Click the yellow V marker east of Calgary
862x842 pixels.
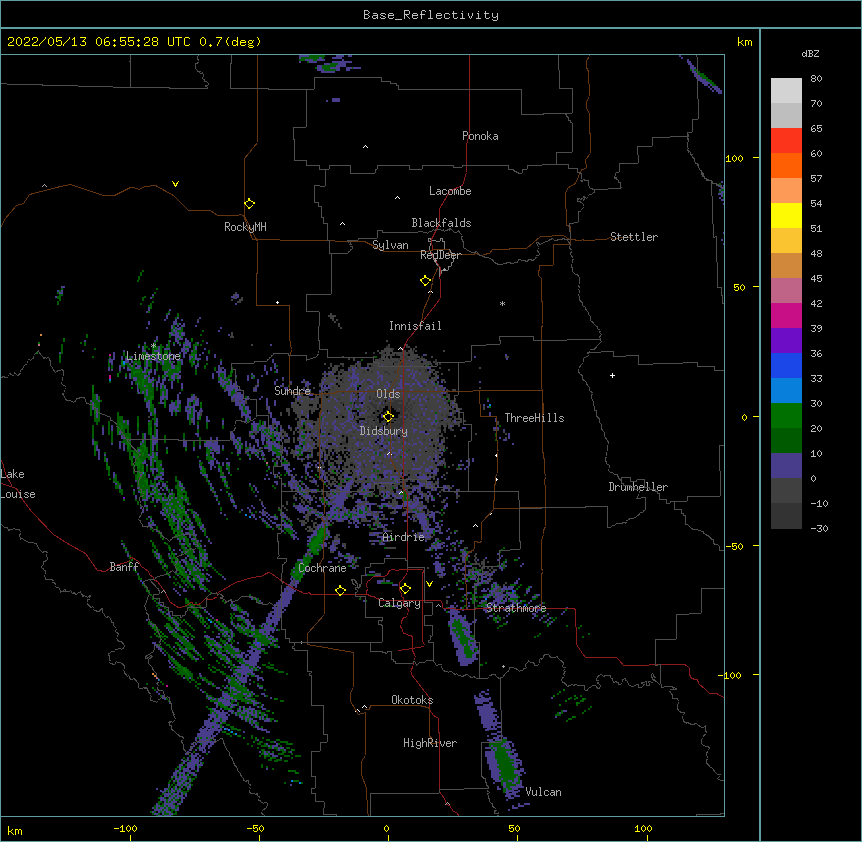coord(429,584)
